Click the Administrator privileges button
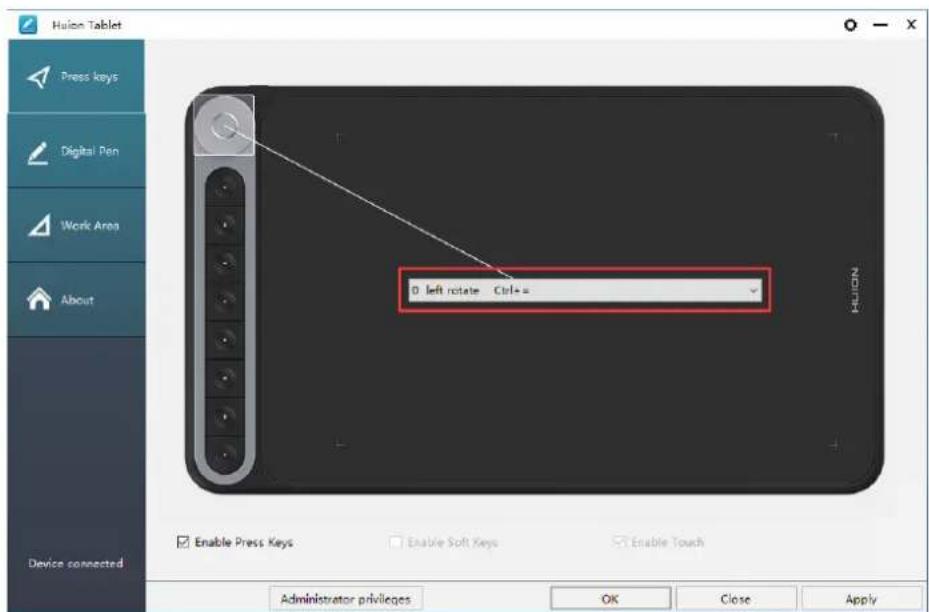This screenshot has height=612, width=929. (x=346, y=598)
